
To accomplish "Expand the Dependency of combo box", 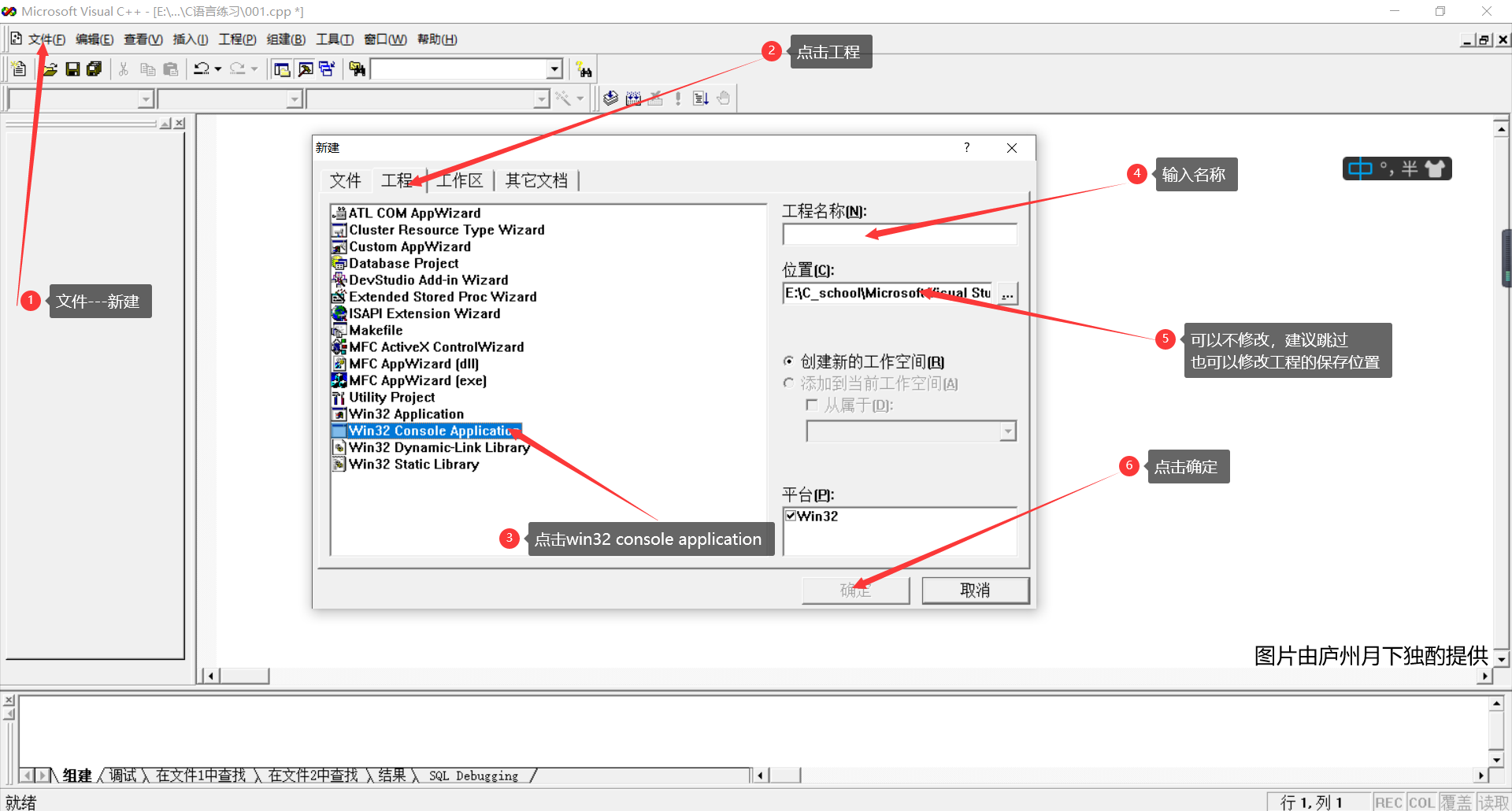I will [1008, 431].
